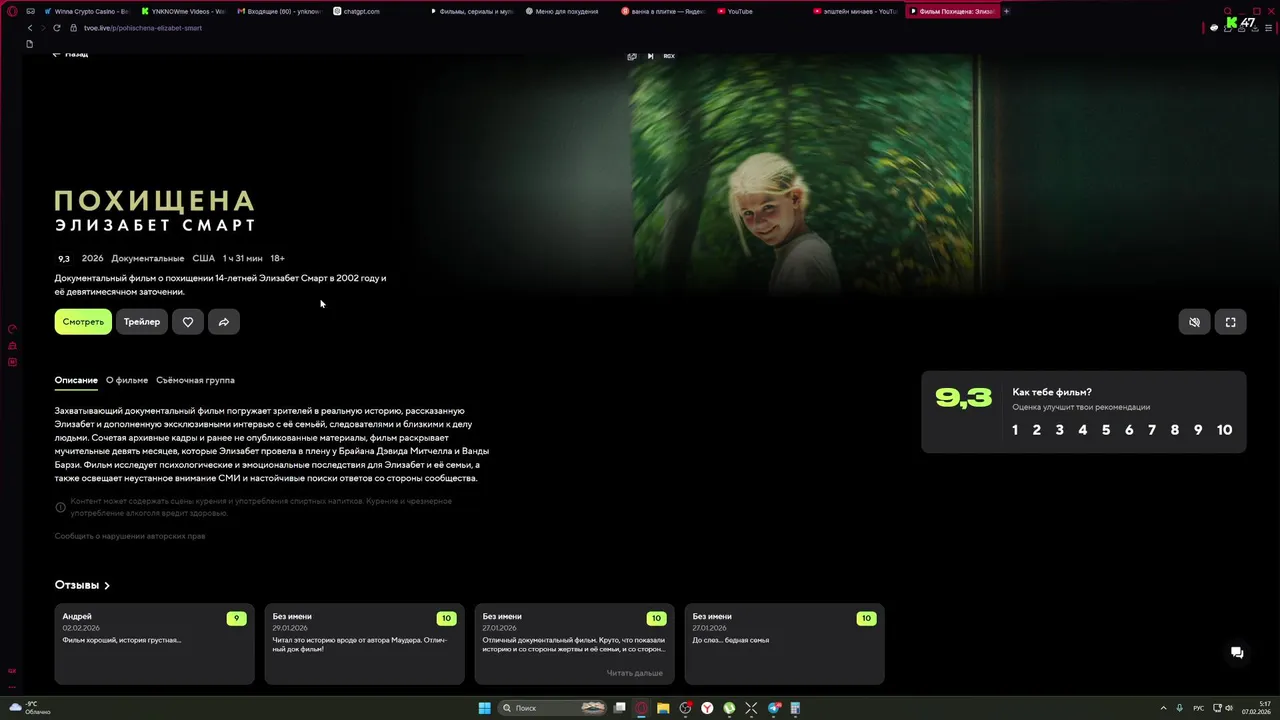This screenshot has width=1280, height=720.
Task: Share the film using arrow icon
Action: pos(224,322)
